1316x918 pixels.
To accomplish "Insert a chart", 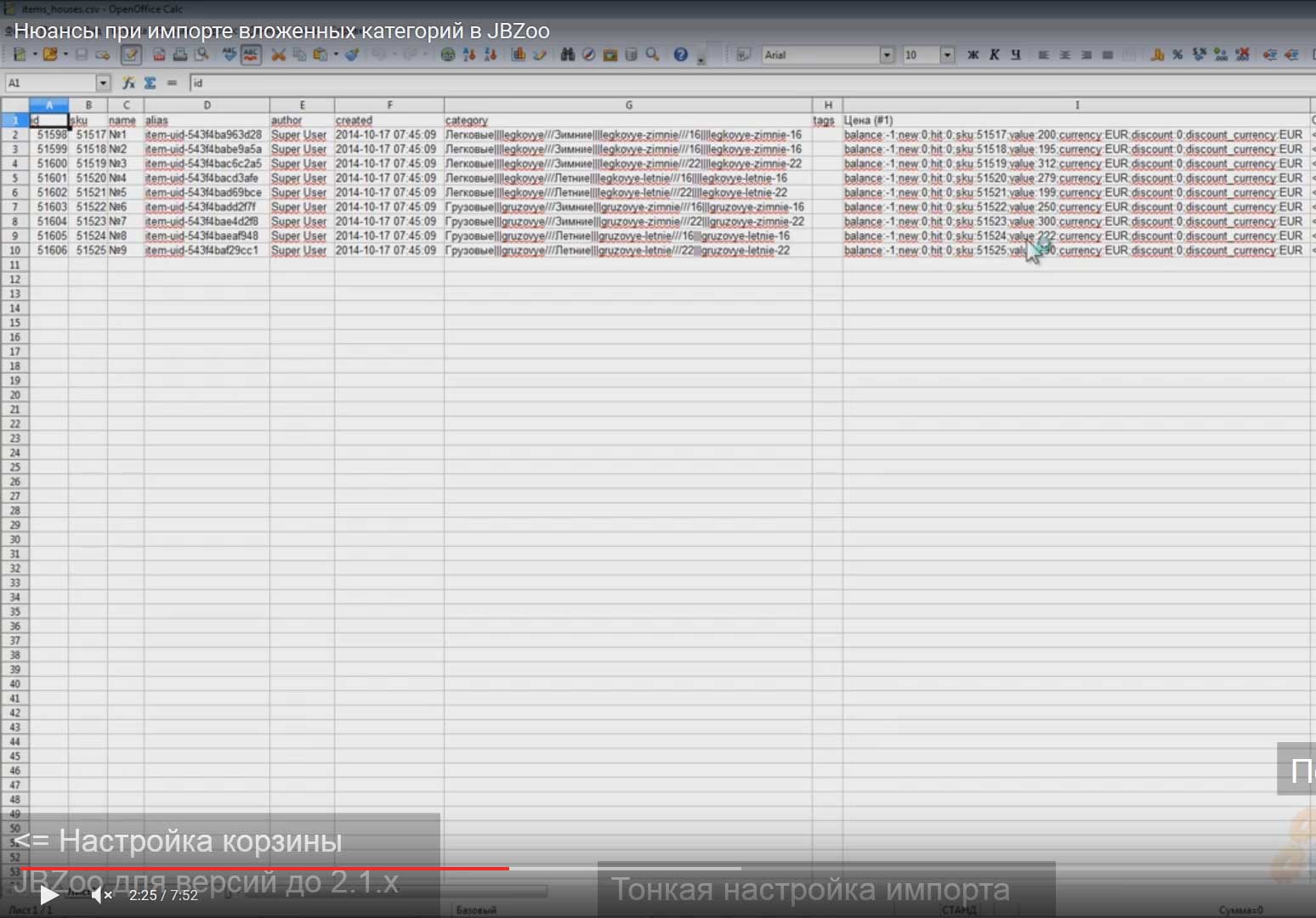I will point(519,54).
